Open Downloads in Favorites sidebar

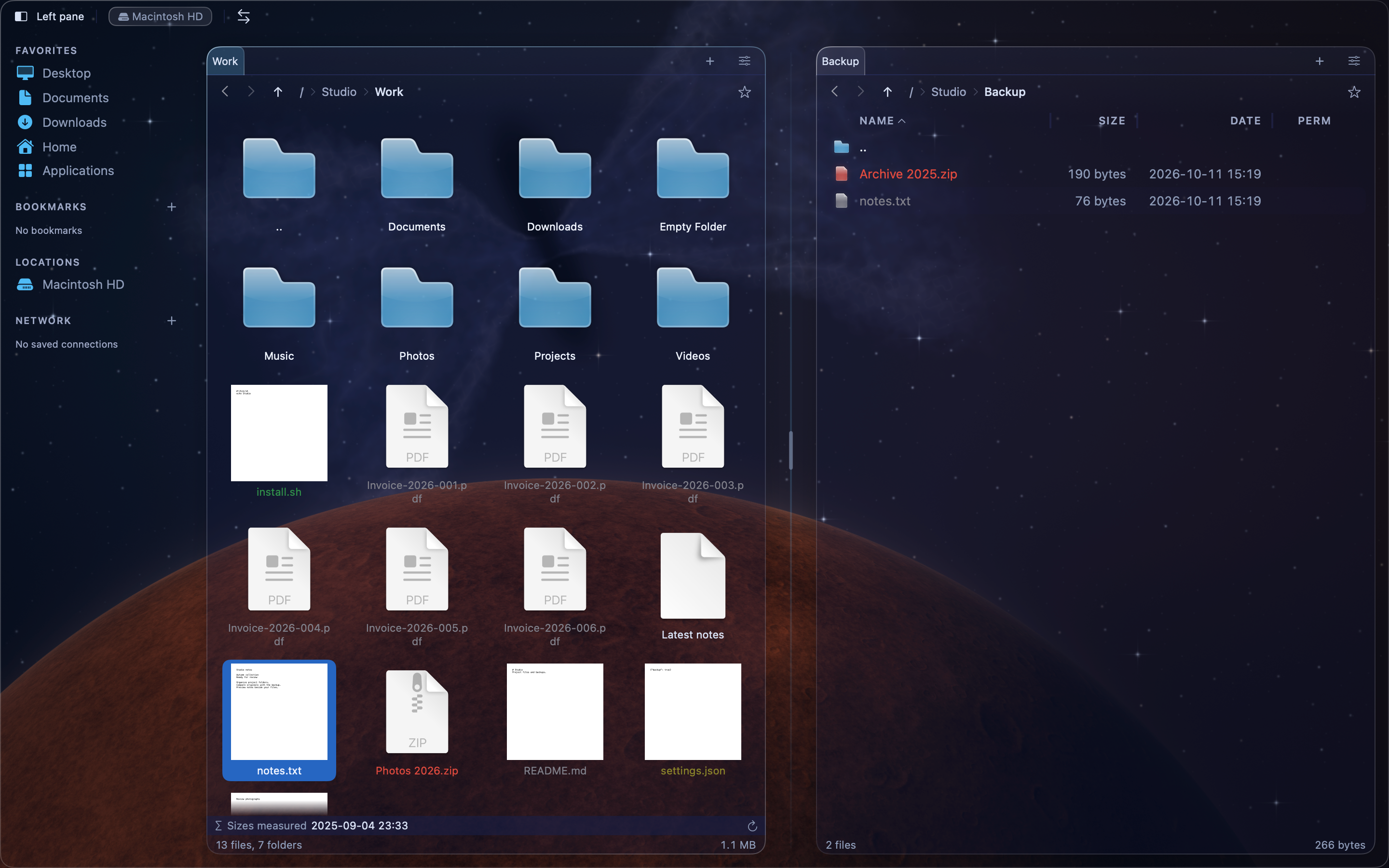pyautogui.click(x=62, y=122)
